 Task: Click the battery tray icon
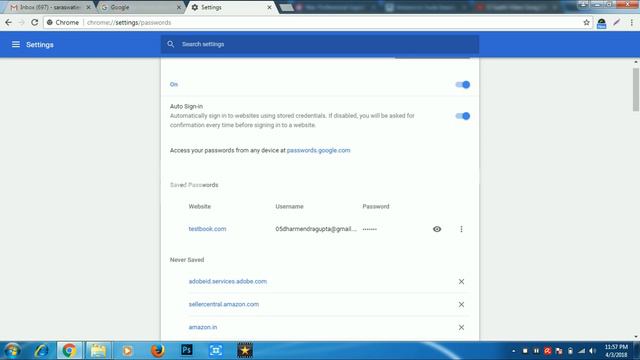point(570,351)
